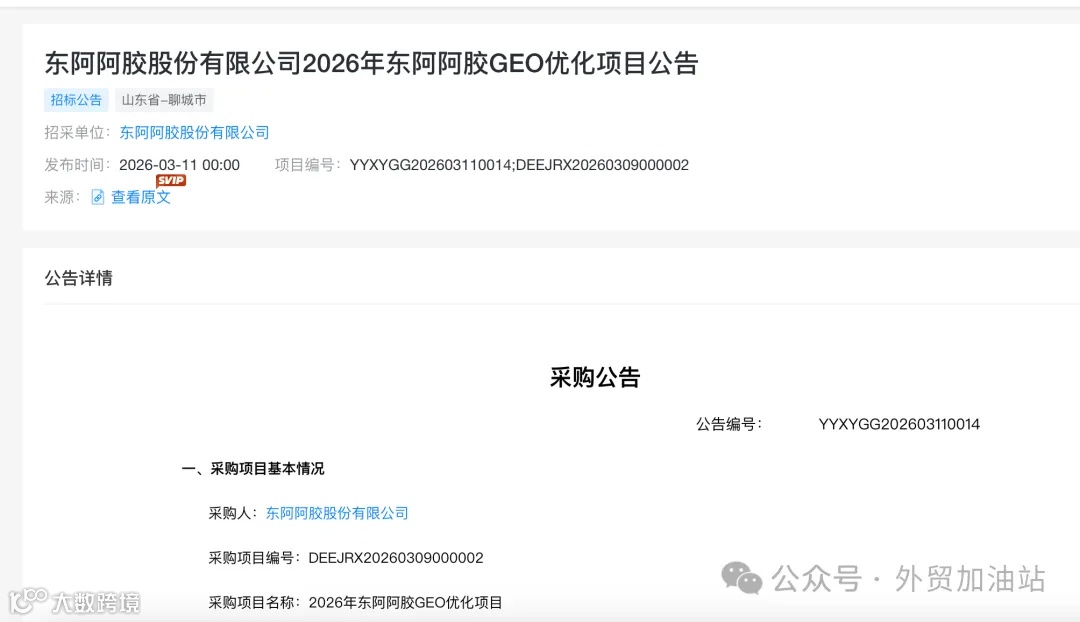Click the procurement number DEEJRX20260309000002
Screen dimensions: 1080x622
tap(396, 558)
